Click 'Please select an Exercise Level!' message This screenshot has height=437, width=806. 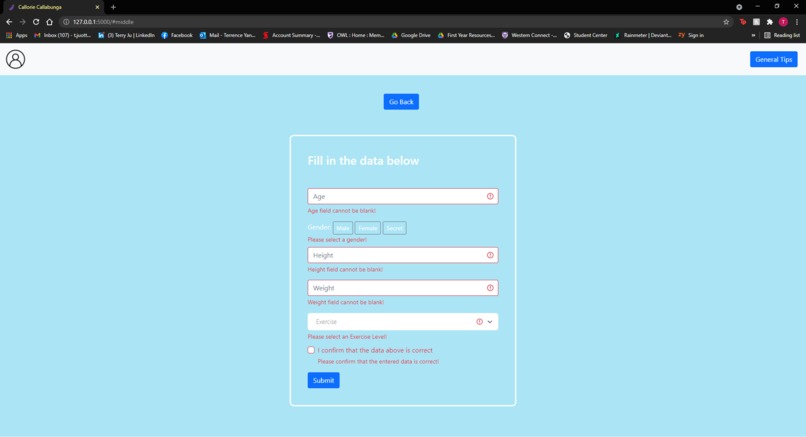click(347, 337)
